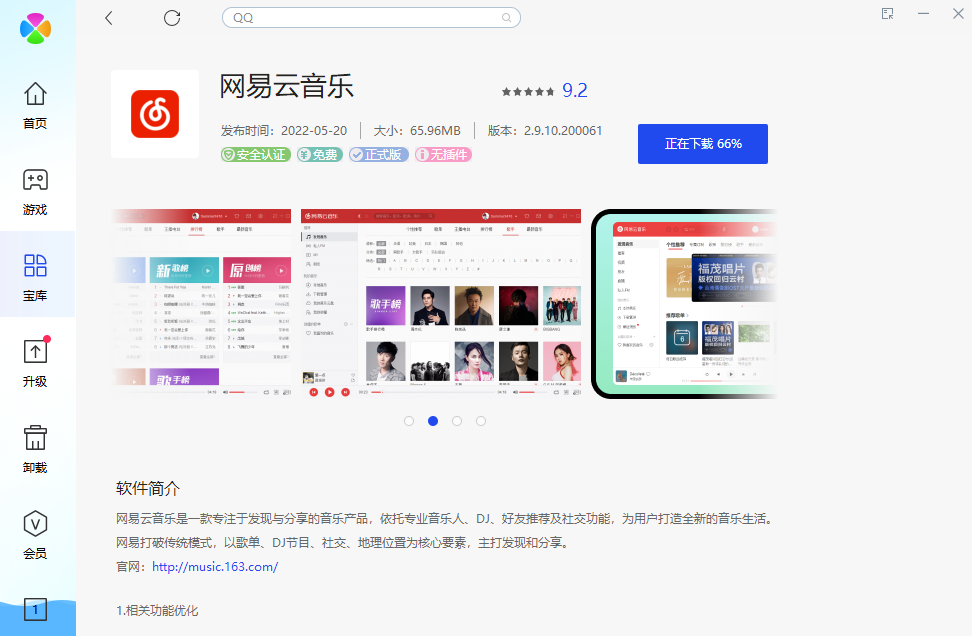Click the mini-window mode icon
Viewport: 972px width, 636px height.
coord(888,14)
